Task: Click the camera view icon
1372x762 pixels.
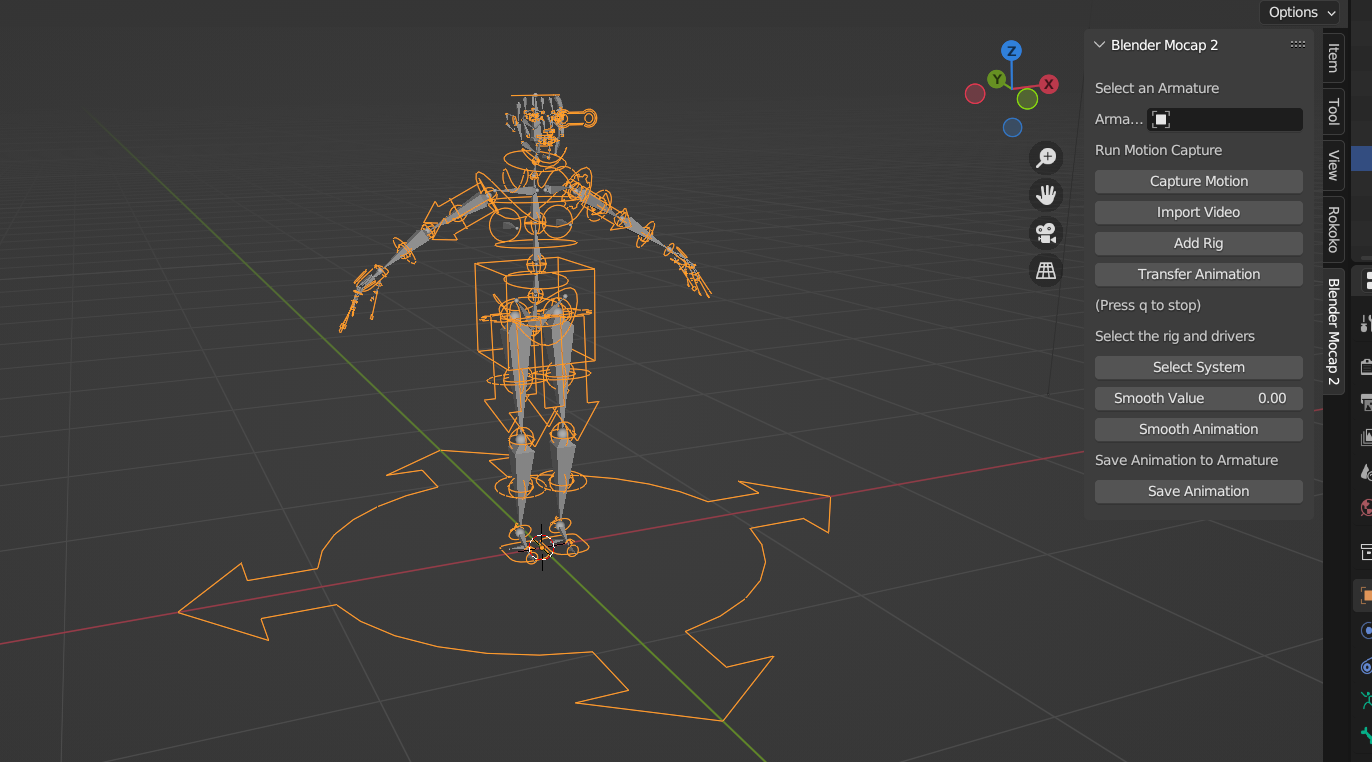Action: [x=1045, y=233]
